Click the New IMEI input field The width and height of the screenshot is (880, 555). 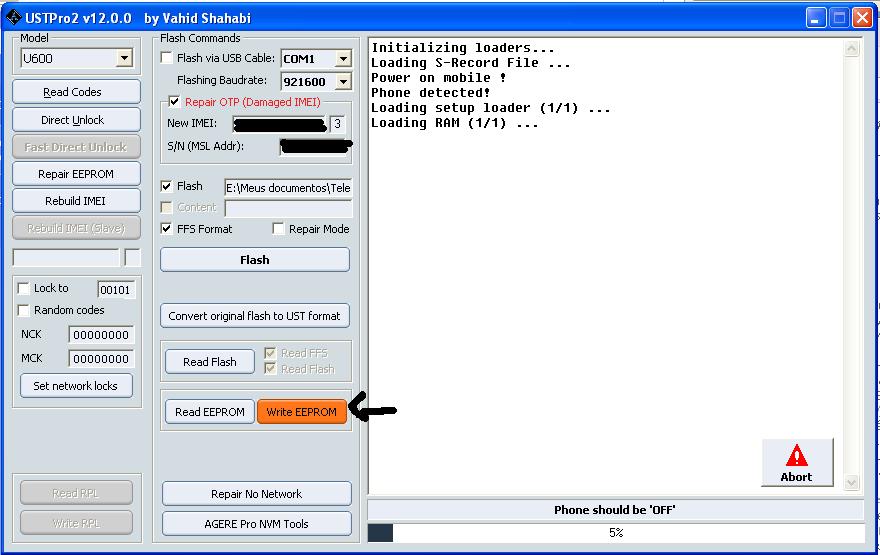(x=279, y=123)
